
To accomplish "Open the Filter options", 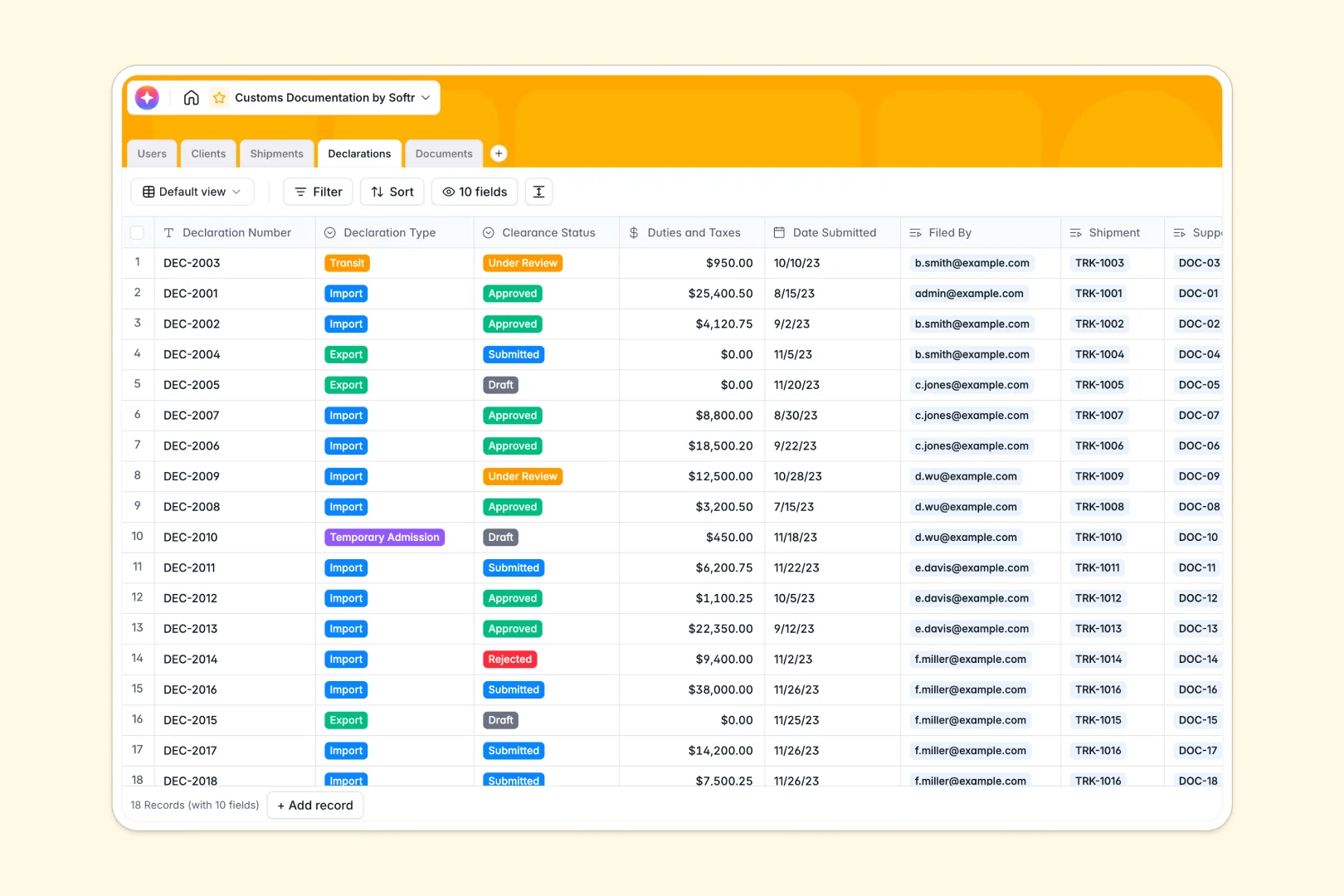I will point(319,192).
